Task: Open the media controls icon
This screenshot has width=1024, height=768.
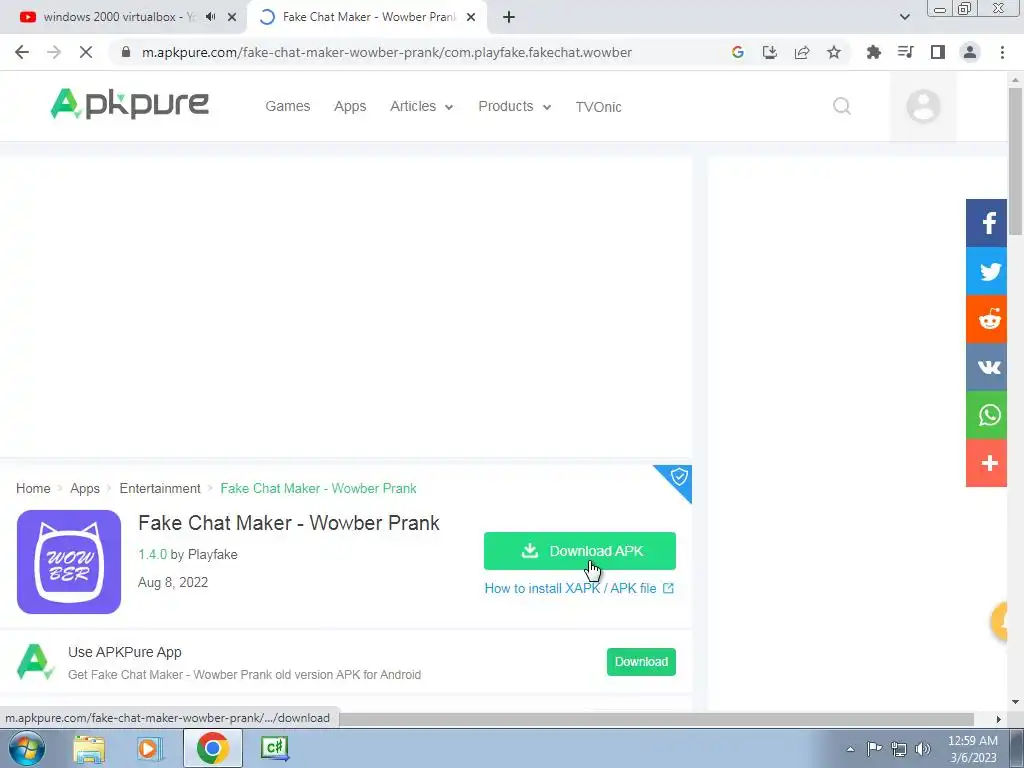Action: point(905,52)
